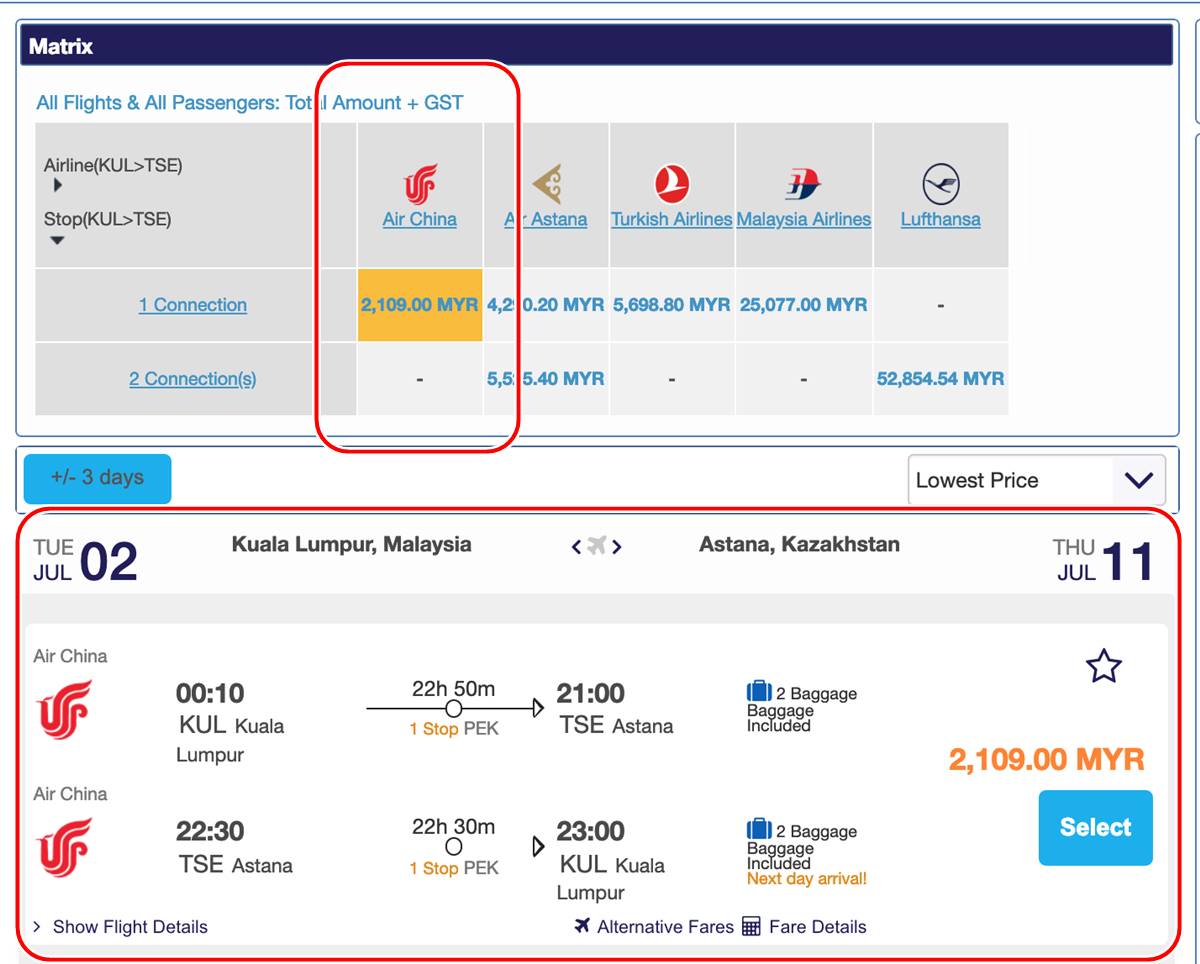1200x964 pixels.
Task: Click the 22h 50m outbound duration
Action: click(x=453, y=689)
